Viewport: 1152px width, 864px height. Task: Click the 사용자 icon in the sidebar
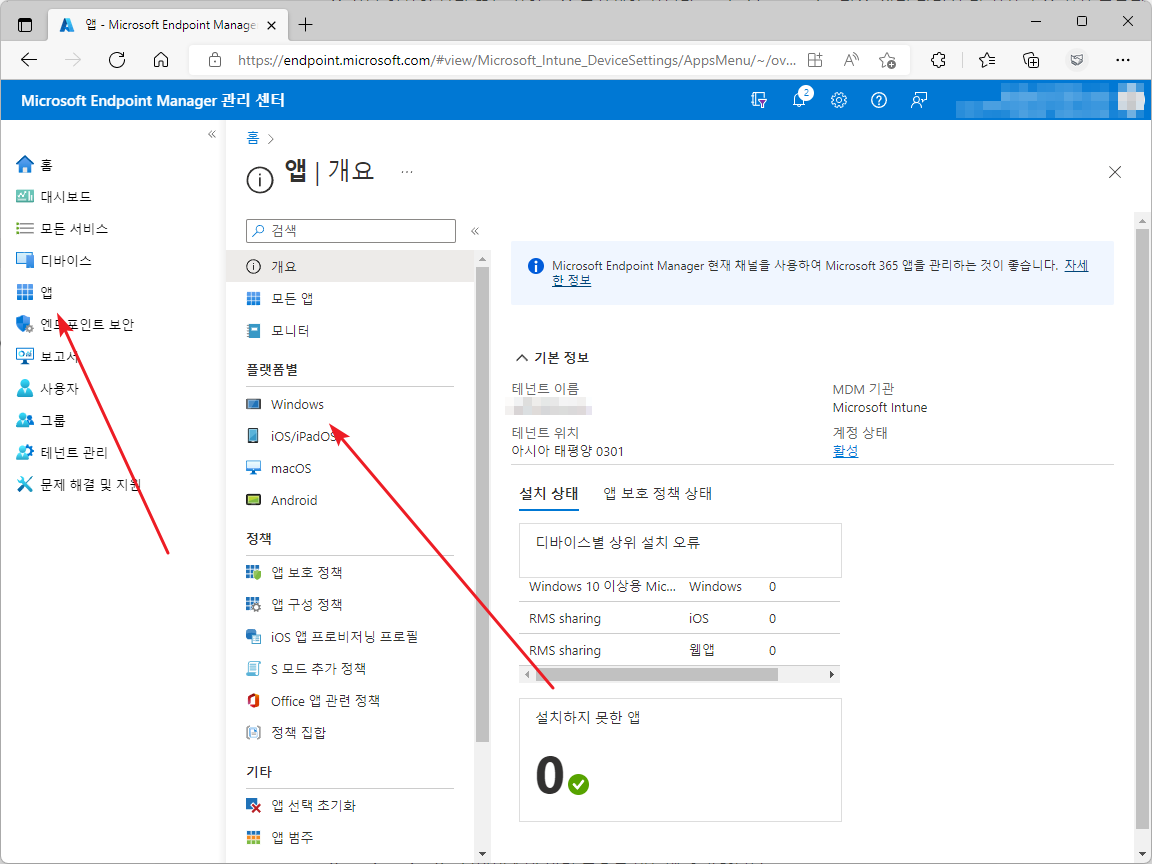[x=25, y=387]
